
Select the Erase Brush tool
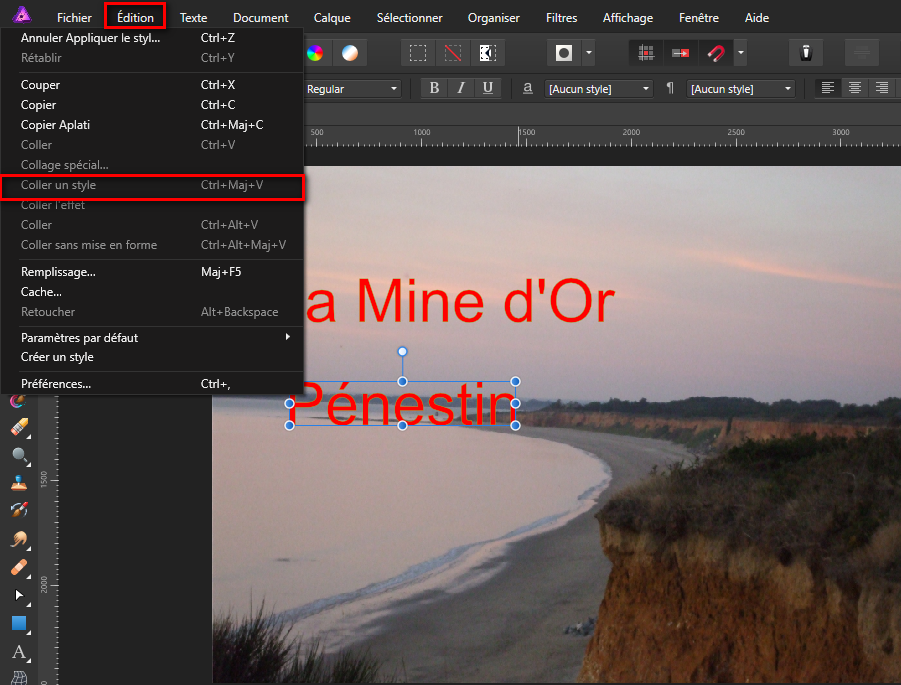click(x=20, y=427)
